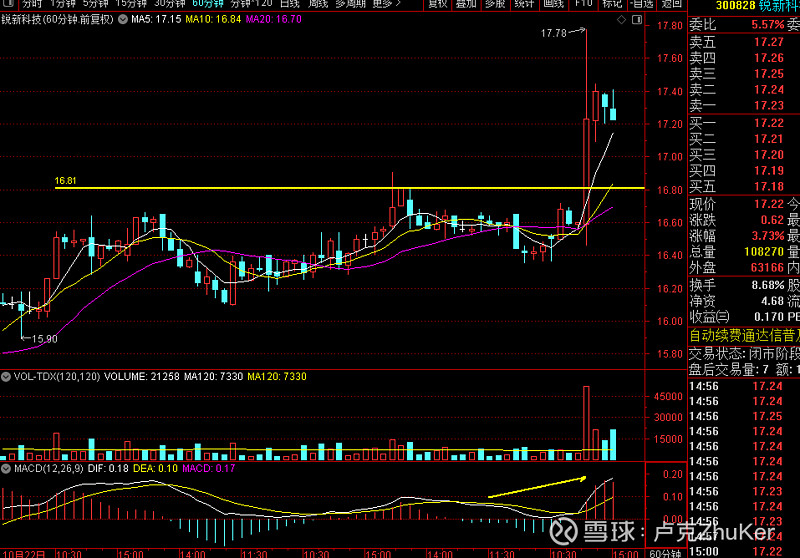Click the tallest red volume bar
Screen dimensions: 800x558
586,423
